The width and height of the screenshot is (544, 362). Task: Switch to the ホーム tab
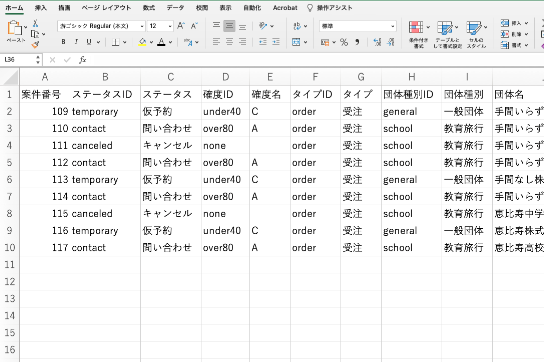[x=14, y=8]
